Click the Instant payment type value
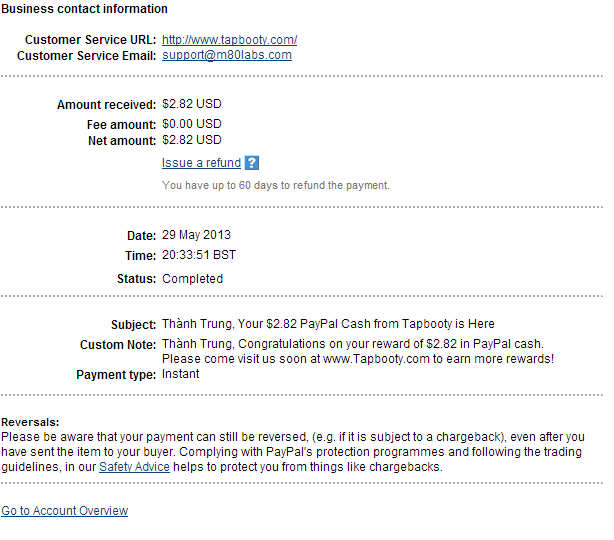 [x=180, y=374]
